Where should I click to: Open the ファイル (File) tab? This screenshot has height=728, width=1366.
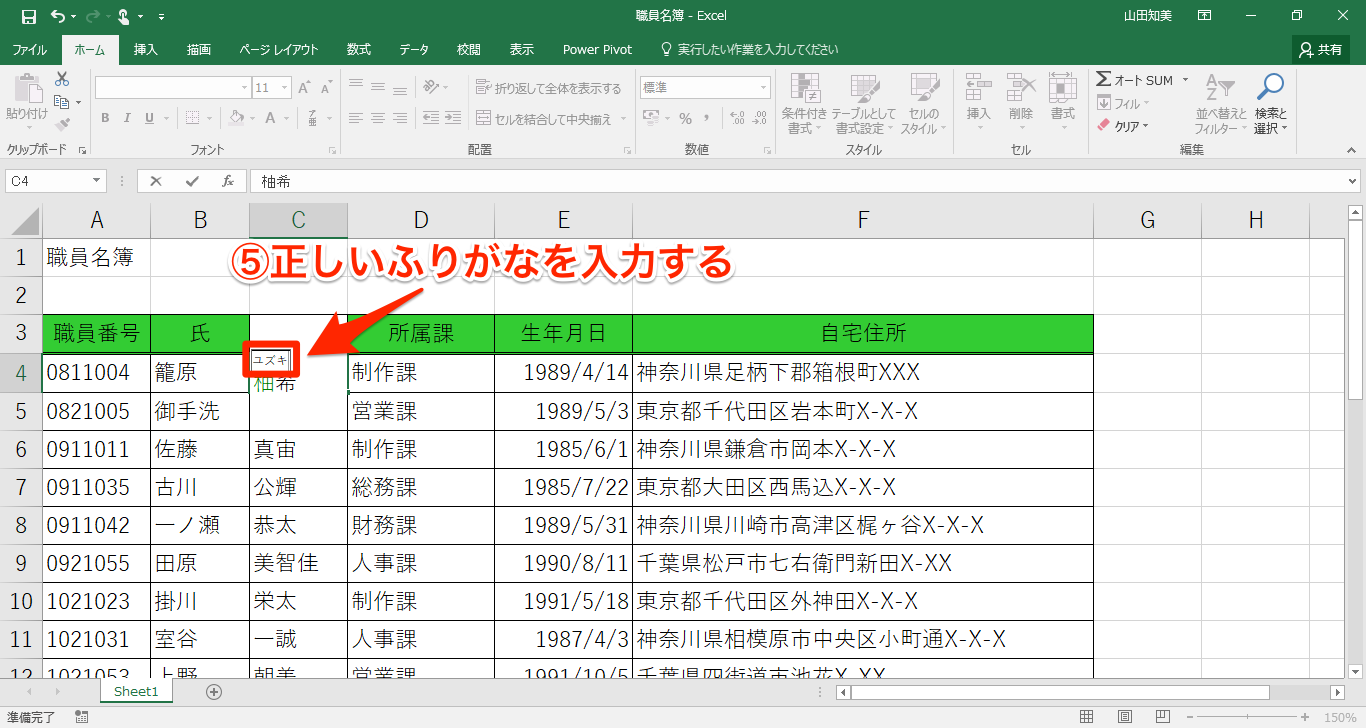point(30,49)
